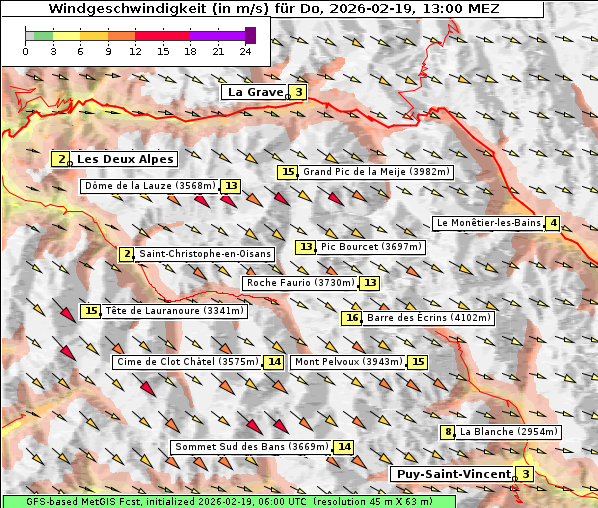Select Roche Faurio (3730m) label

coord(301,283)
